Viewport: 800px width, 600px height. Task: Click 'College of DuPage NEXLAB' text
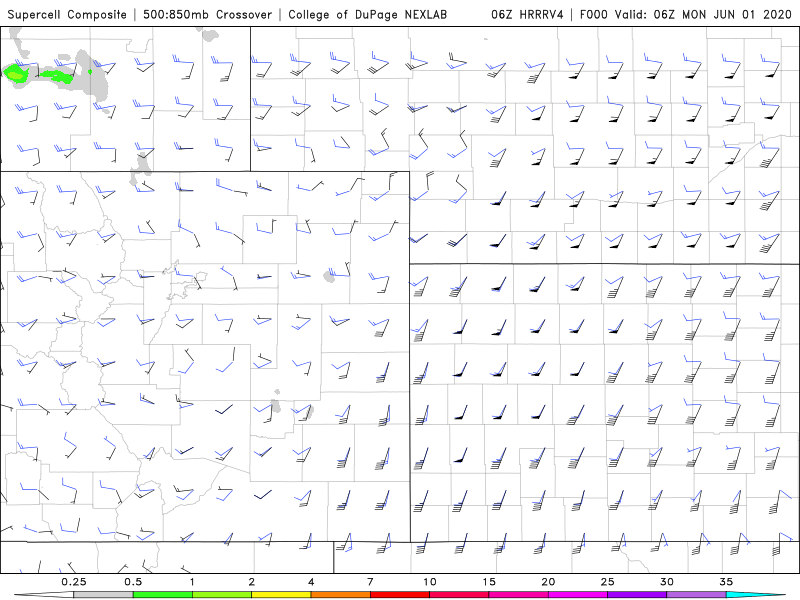tap(367, 14)
